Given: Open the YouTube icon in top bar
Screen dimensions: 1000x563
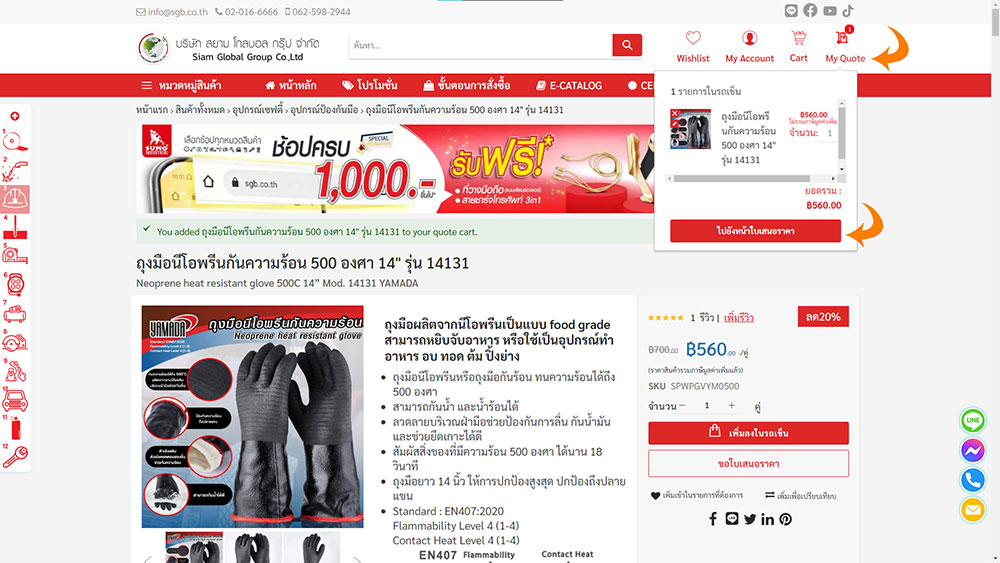Looking at the screenshot, I should 829,11.
